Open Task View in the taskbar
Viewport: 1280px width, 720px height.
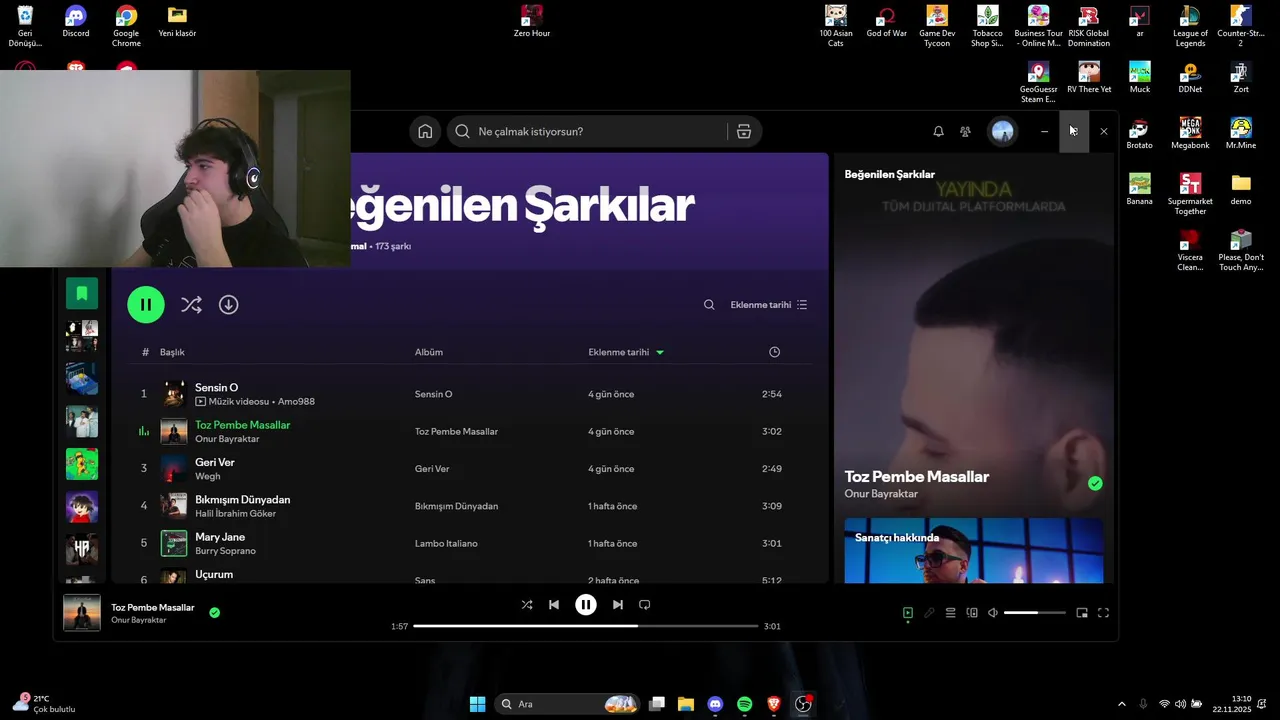click(657, 704)
